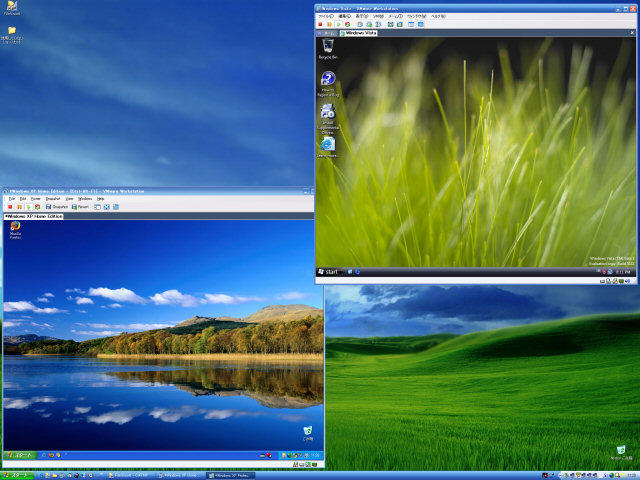Select host desktop recycle bin icon

coord(621,452)
